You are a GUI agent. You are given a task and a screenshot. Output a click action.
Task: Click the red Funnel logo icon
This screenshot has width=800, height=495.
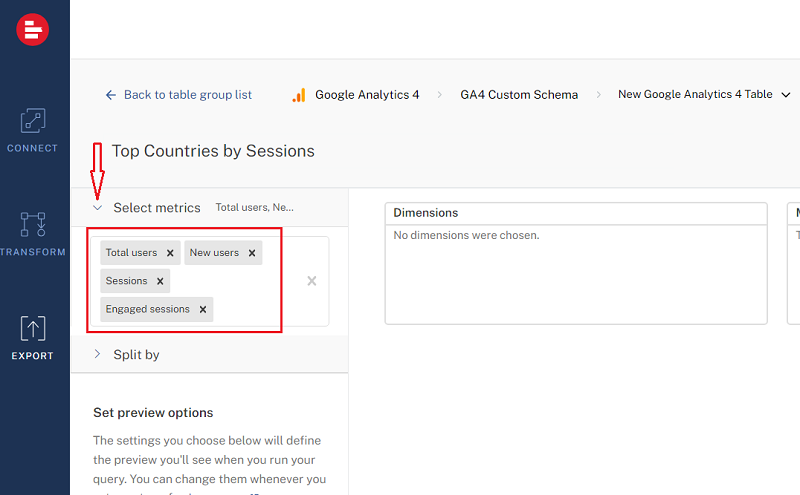(33, 30)
